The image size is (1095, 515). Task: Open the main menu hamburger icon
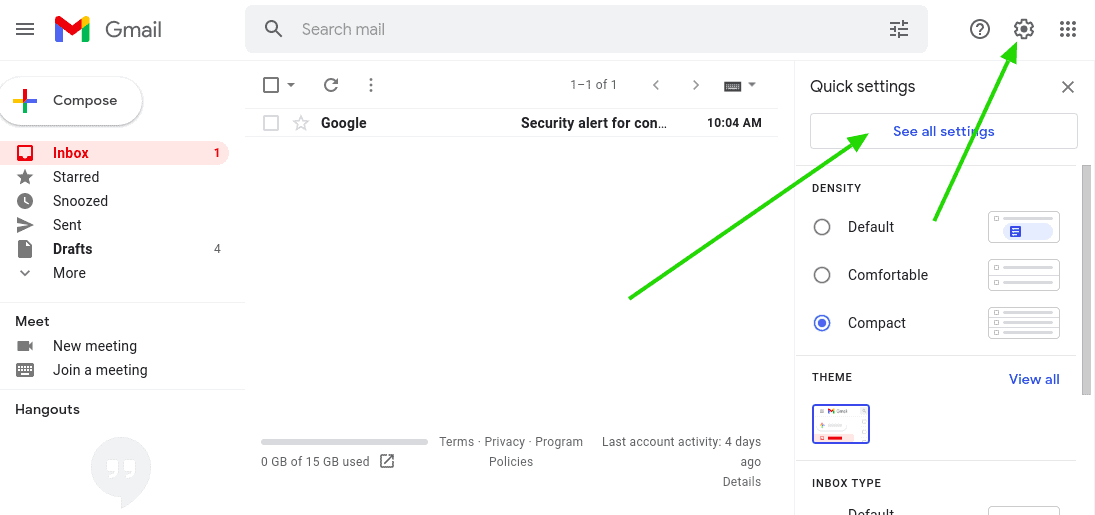click(x=25, y=29)
